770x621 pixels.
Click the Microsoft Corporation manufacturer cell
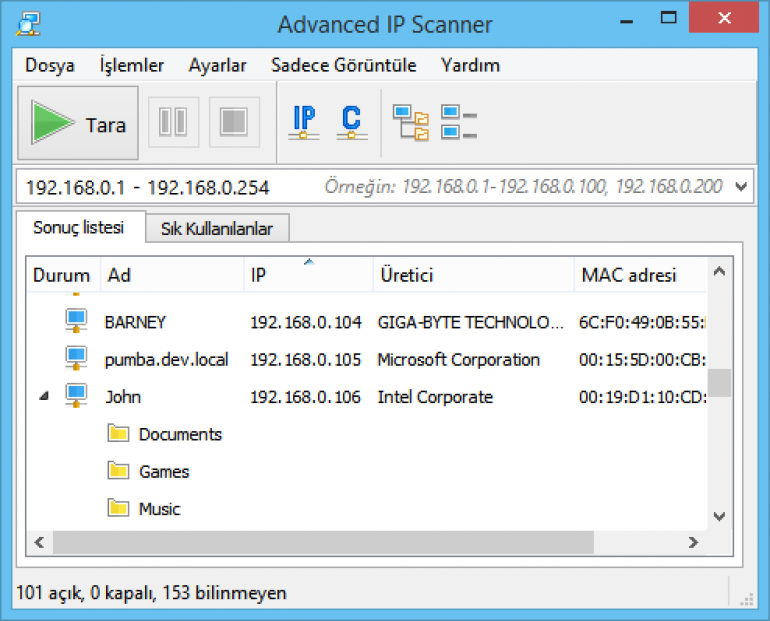pyautogui.click(x=458, y=359)
